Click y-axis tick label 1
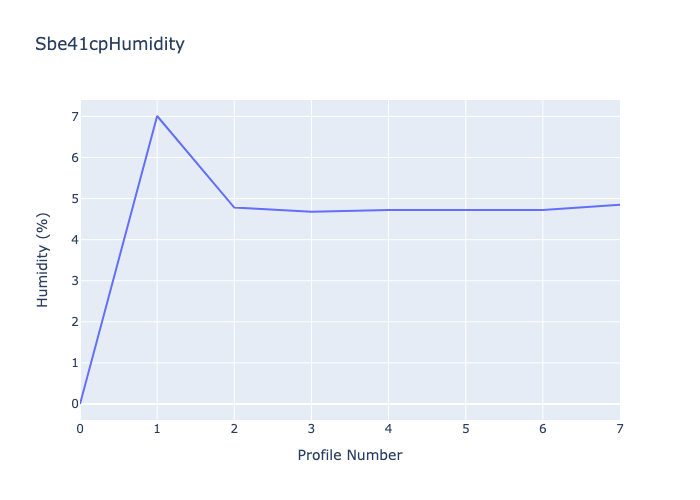The image size is (700, 500). tap(74, 363)
